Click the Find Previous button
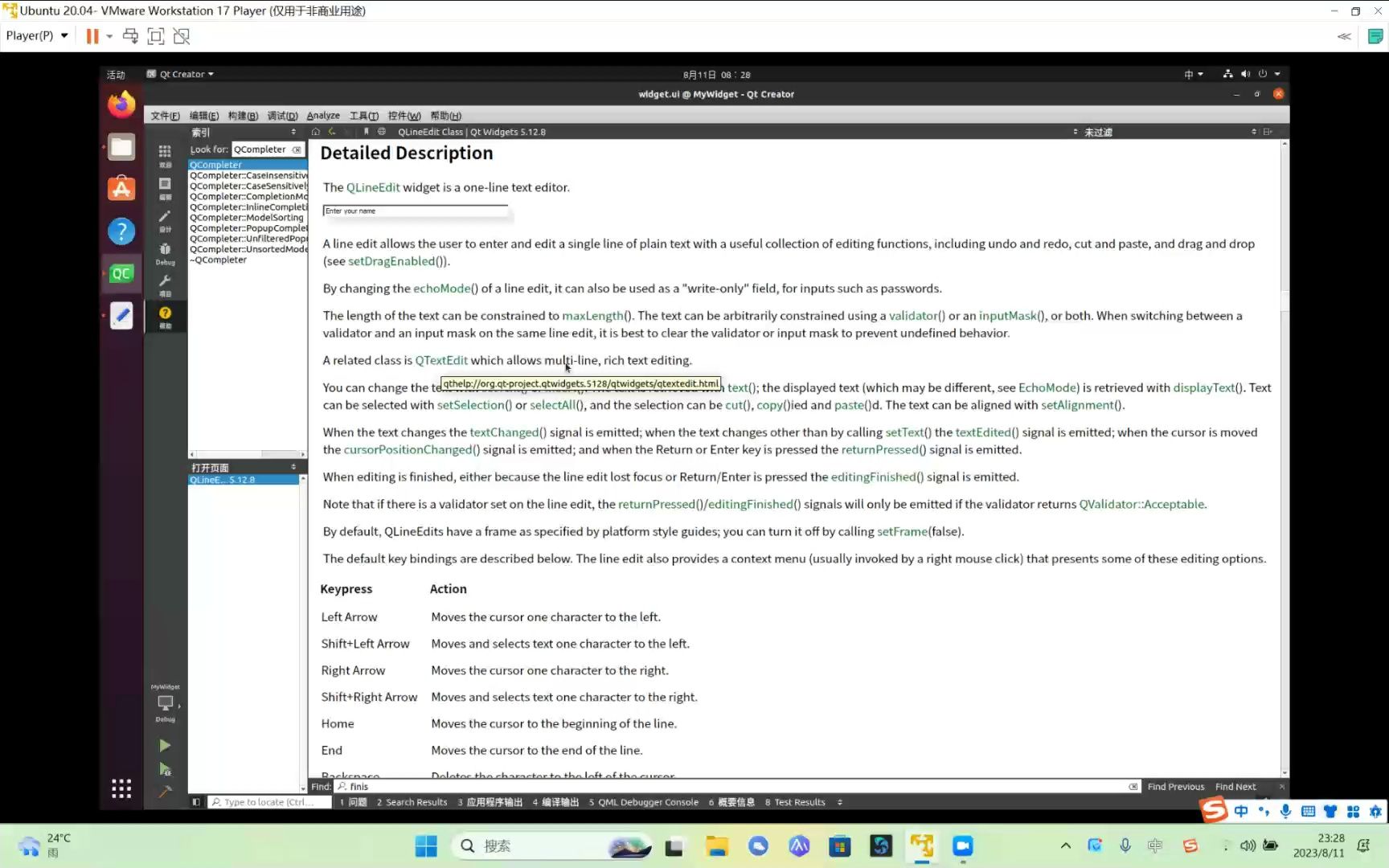 coord(1176,787)
